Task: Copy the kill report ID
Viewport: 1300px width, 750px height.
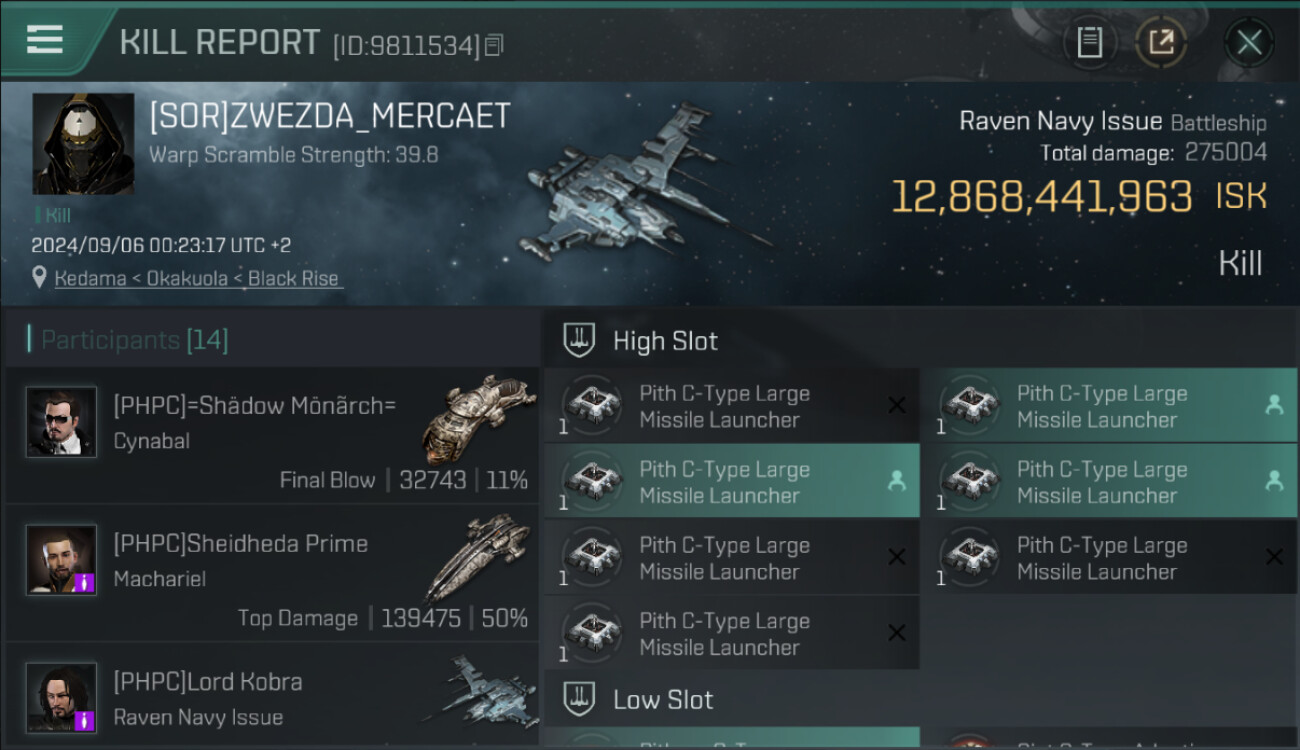Action: pos(494,45)
